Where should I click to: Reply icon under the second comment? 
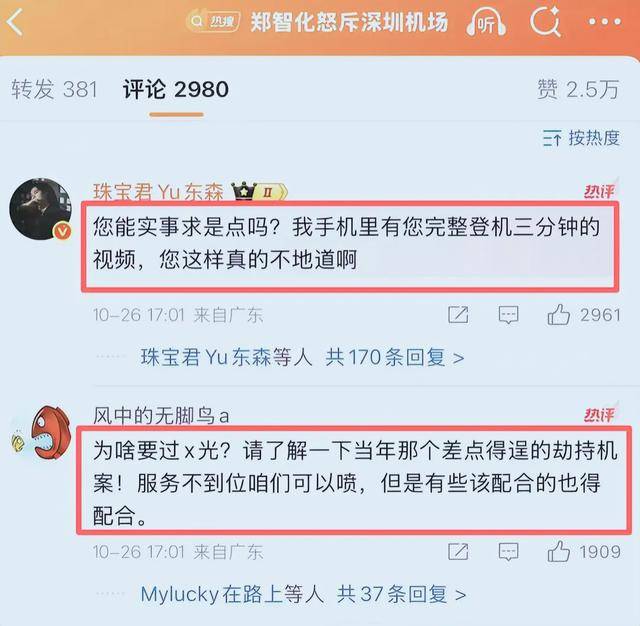click(509, 552)
